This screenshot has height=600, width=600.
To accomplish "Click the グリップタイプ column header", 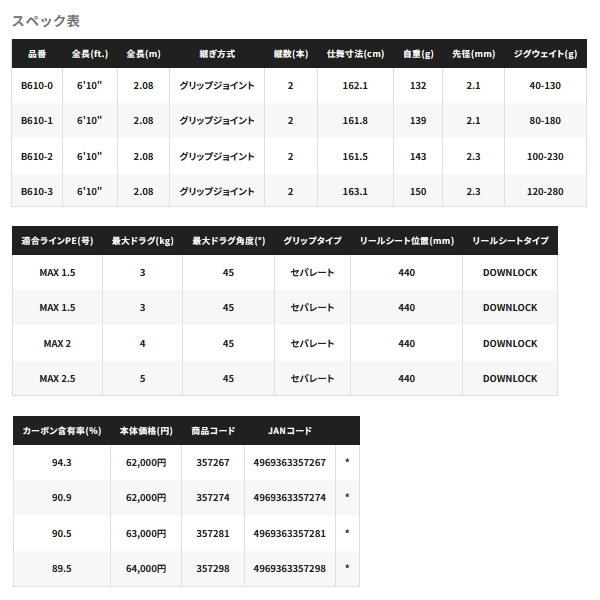I will pos(312,241).
